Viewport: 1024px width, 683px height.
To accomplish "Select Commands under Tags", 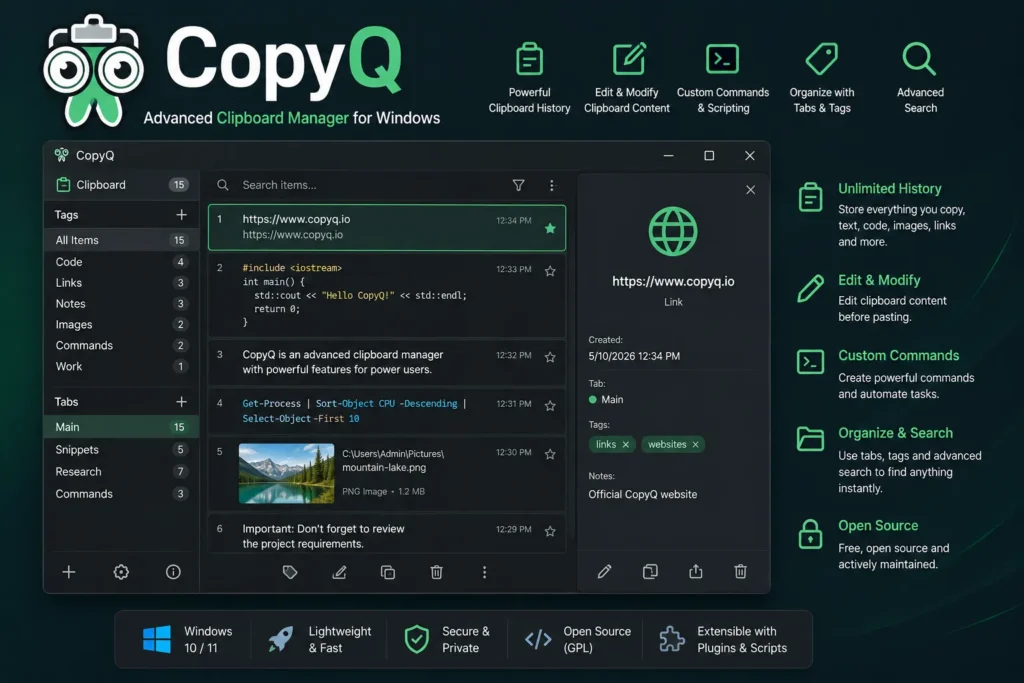I will 121,345.
